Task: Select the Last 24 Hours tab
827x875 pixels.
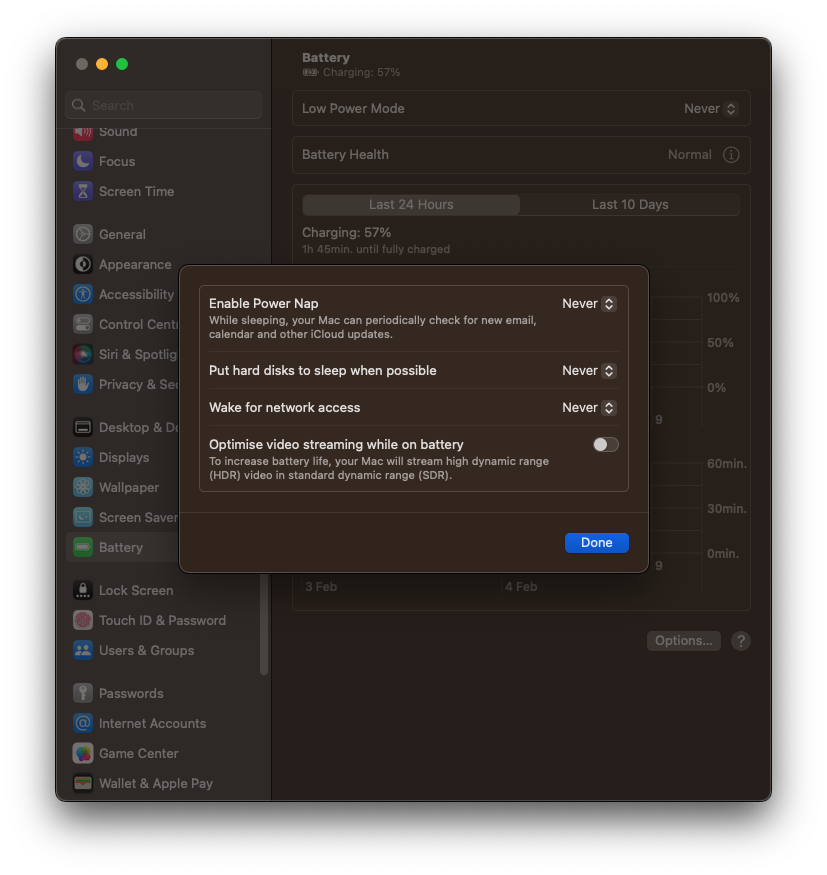Action: pyautogui.click(x=411, y=205)
